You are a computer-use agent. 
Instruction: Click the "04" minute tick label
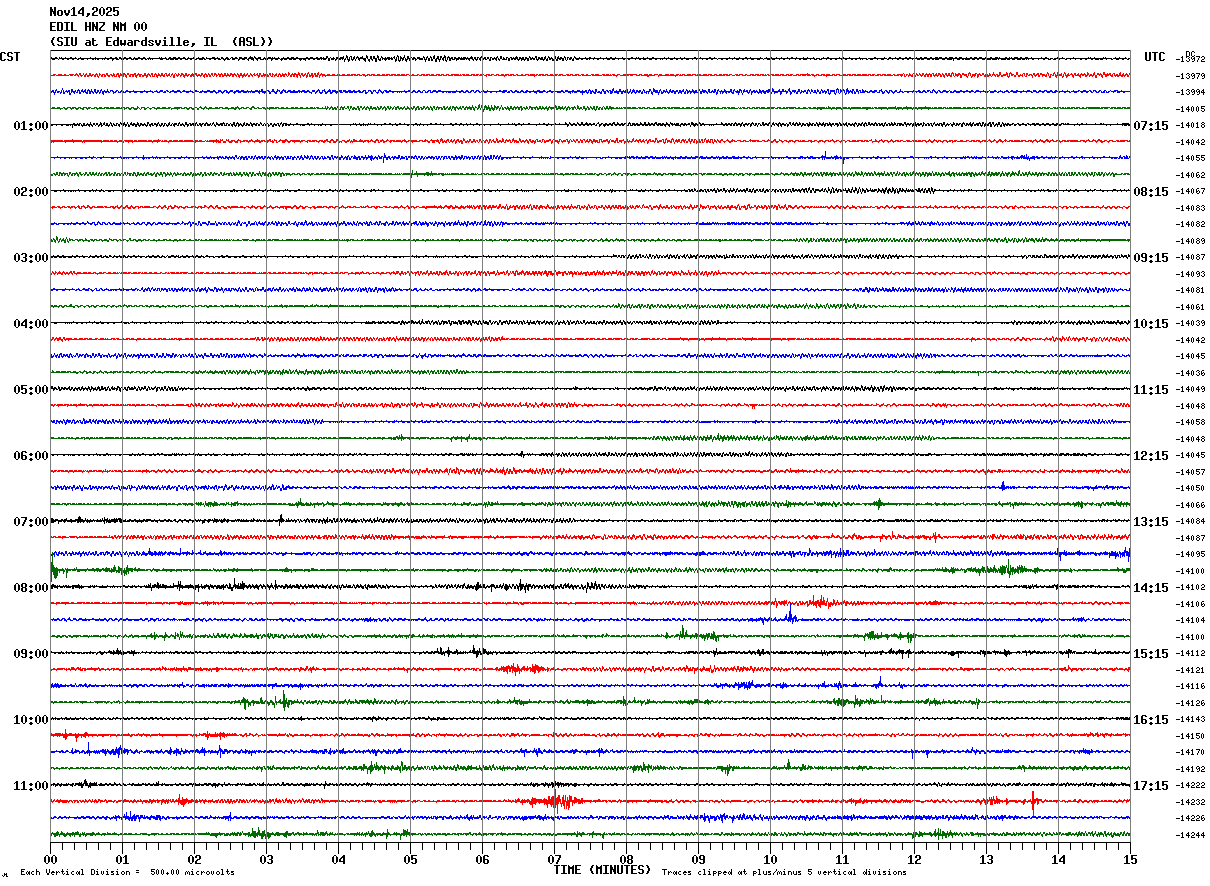point(338,859)
